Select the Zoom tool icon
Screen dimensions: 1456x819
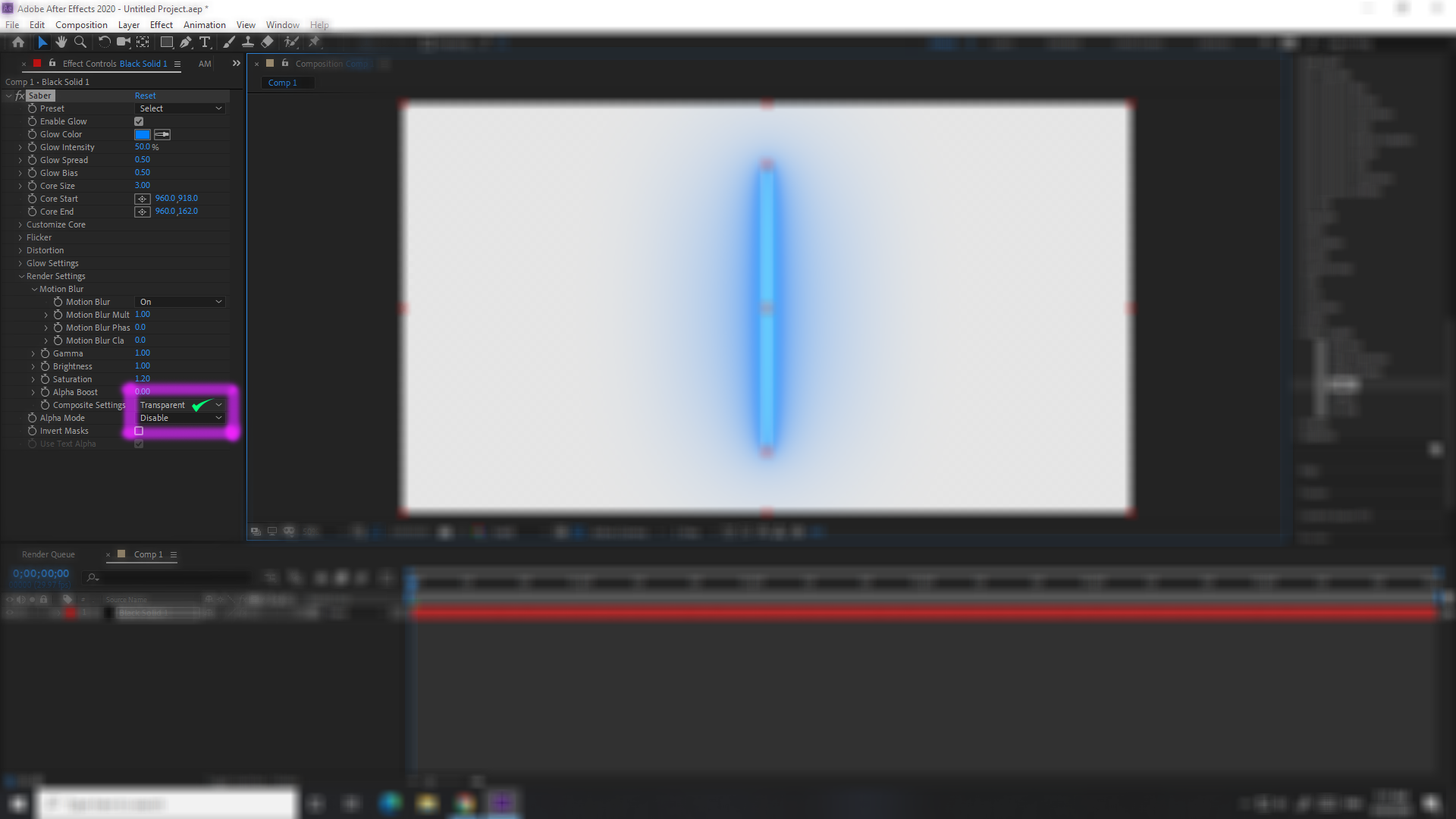[78, 41]
